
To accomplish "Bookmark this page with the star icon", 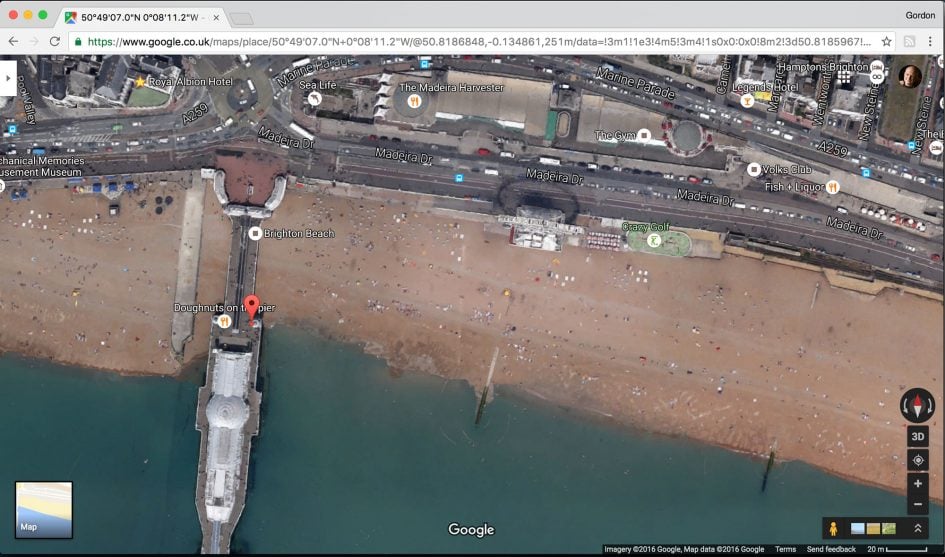I will [887, 42].
